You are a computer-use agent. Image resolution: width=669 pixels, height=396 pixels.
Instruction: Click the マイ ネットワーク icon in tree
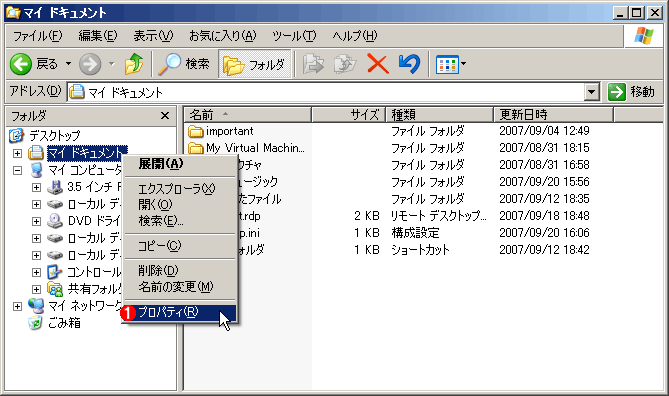[36, 306]
